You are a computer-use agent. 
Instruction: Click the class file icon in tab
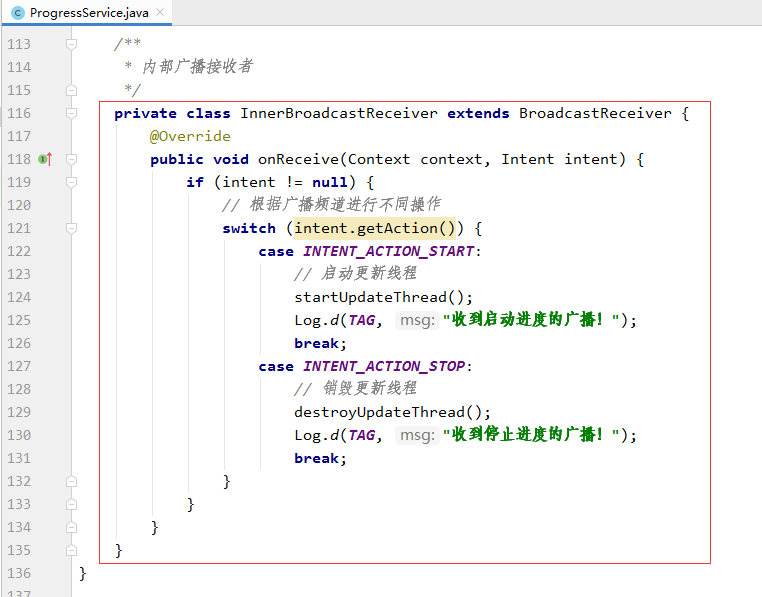click(x=17, y=13)
